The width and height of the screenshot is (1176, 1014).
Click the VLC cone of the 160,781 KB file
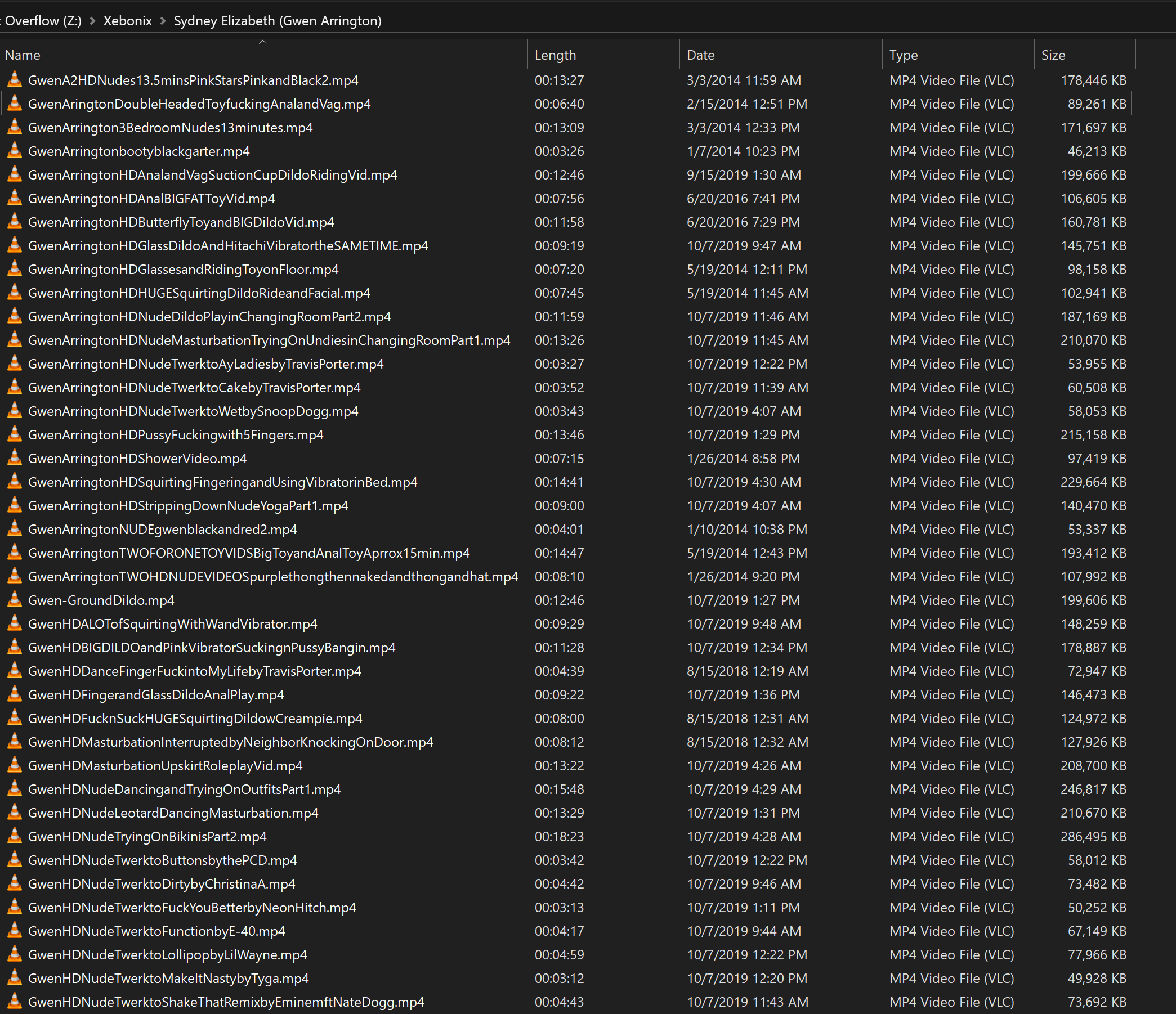coord(15,222)
